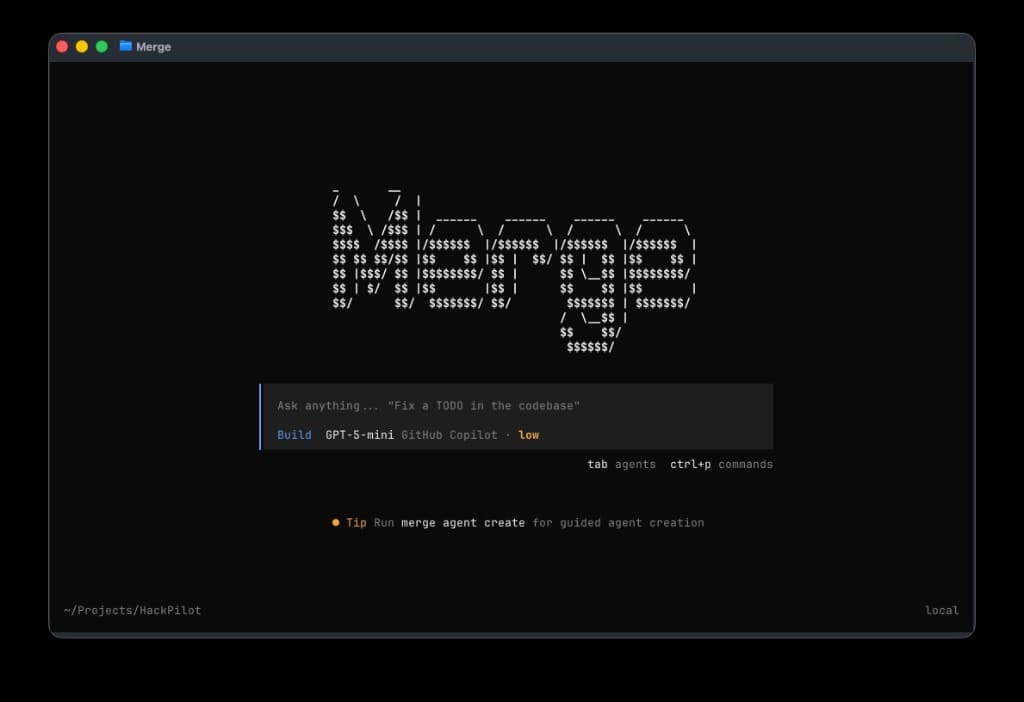Viewport: 1024px width, 702px height.
Task: Open the "commands" hint label
Action: tap(745, 464)
